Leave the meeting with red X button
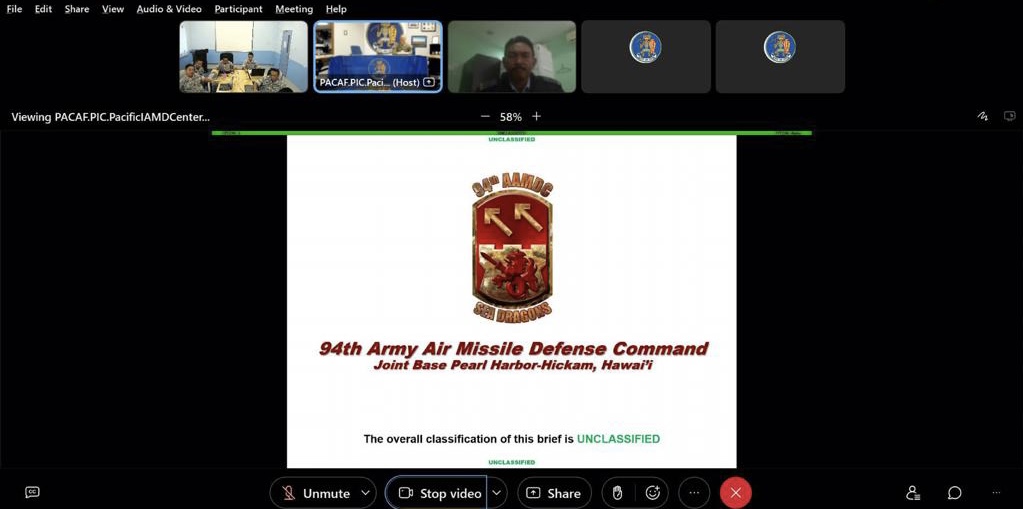 click(736, 493)
